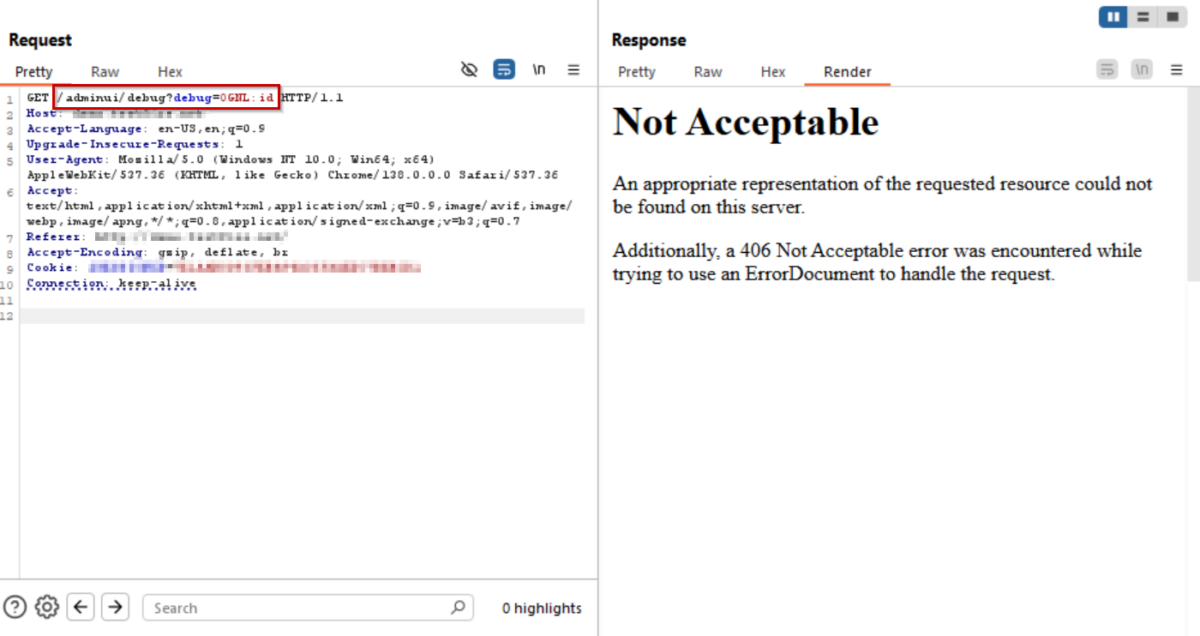Show non-printable characters in the request editor
Image resolution: width=1200 pixels, height=636 pixels.
click(x=469, y=69)
